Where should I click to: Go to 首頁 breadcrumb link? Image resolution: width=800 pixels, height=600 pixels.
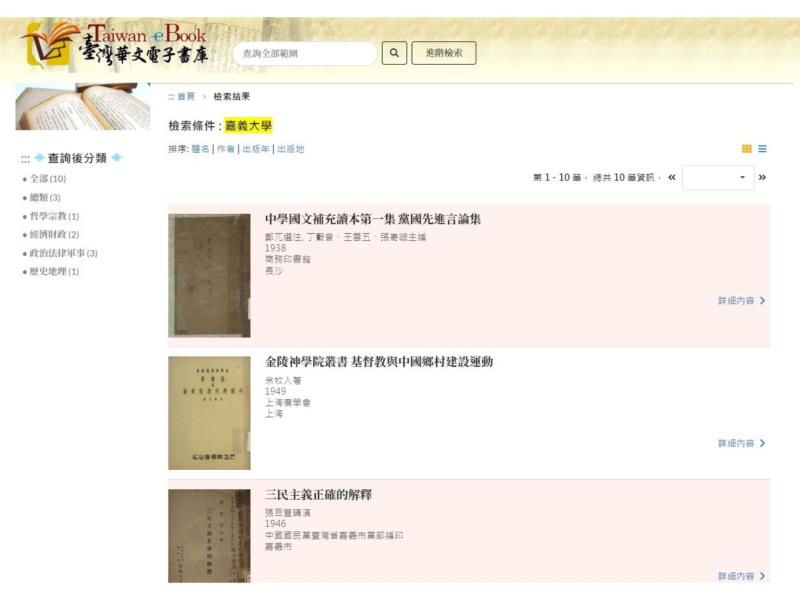pos(186,96)
